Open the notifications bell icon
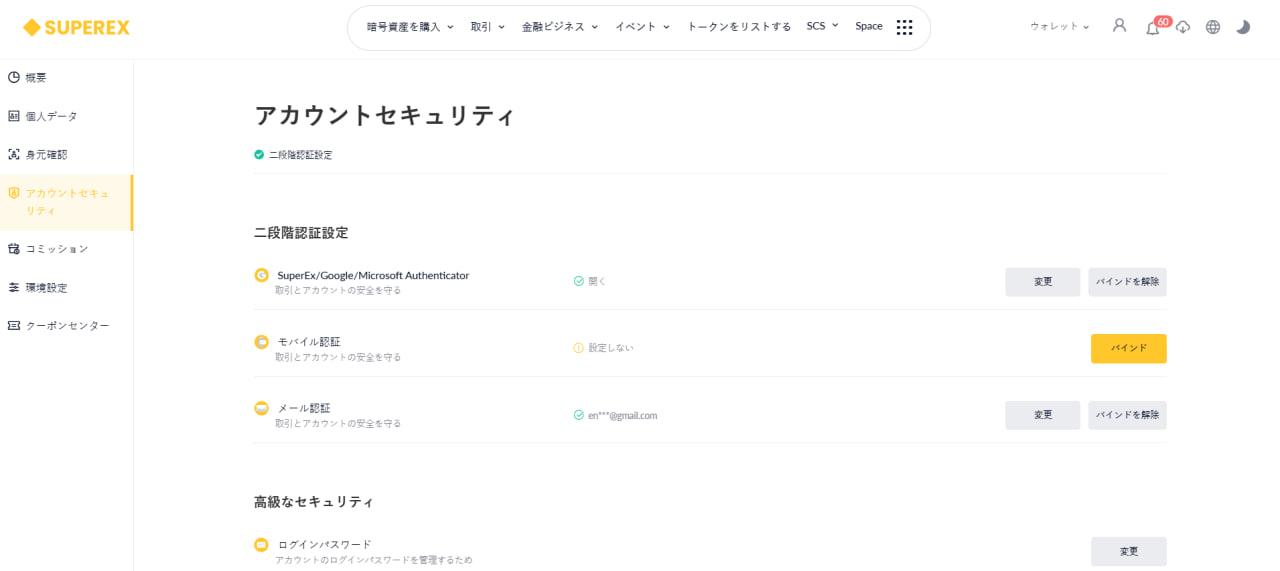 tap(1152, 27)
